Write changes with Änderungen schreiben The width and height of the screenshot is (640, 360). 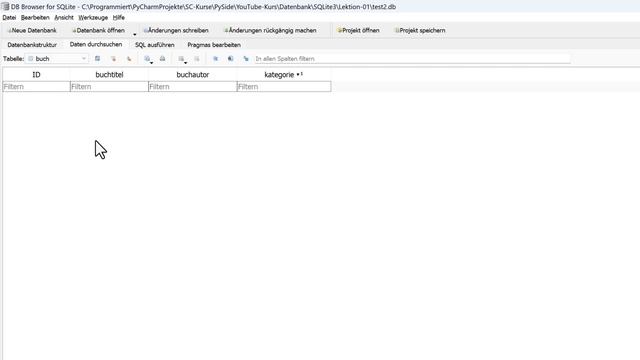point(176,30)
